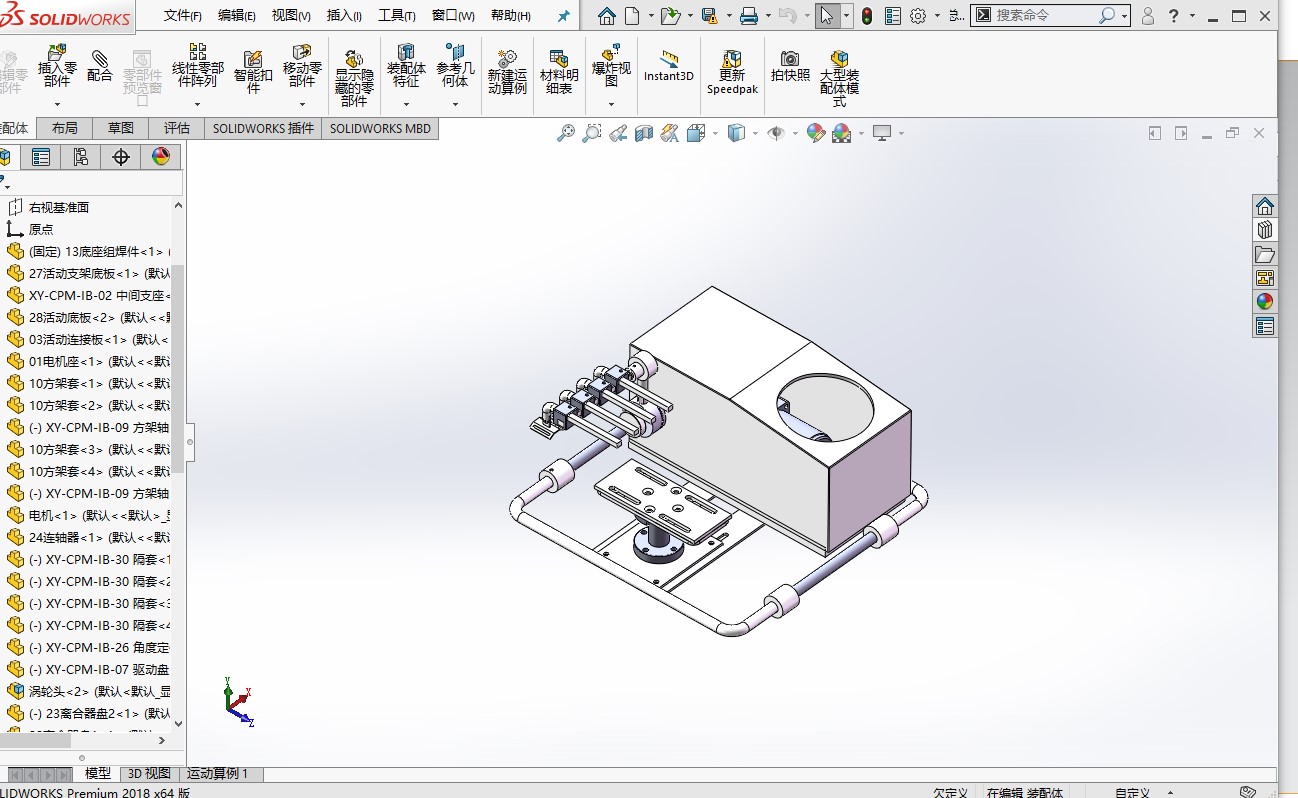This screenshot has height=798, width=1298.
Task: Click the Home icon in title toolbar
Action: (x=607, y=16)
